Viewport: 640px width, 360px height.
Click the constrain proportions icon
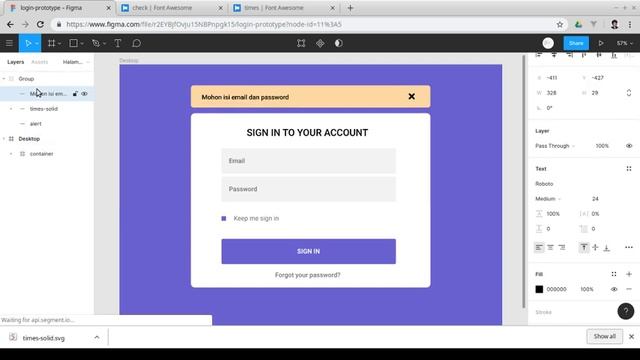pos(629,93)
